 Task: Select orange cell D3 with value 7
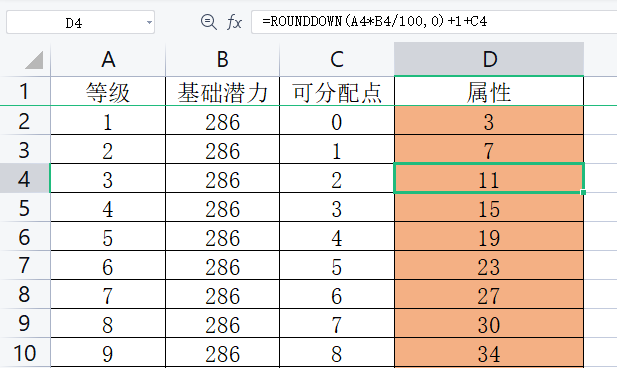[489, 149]
